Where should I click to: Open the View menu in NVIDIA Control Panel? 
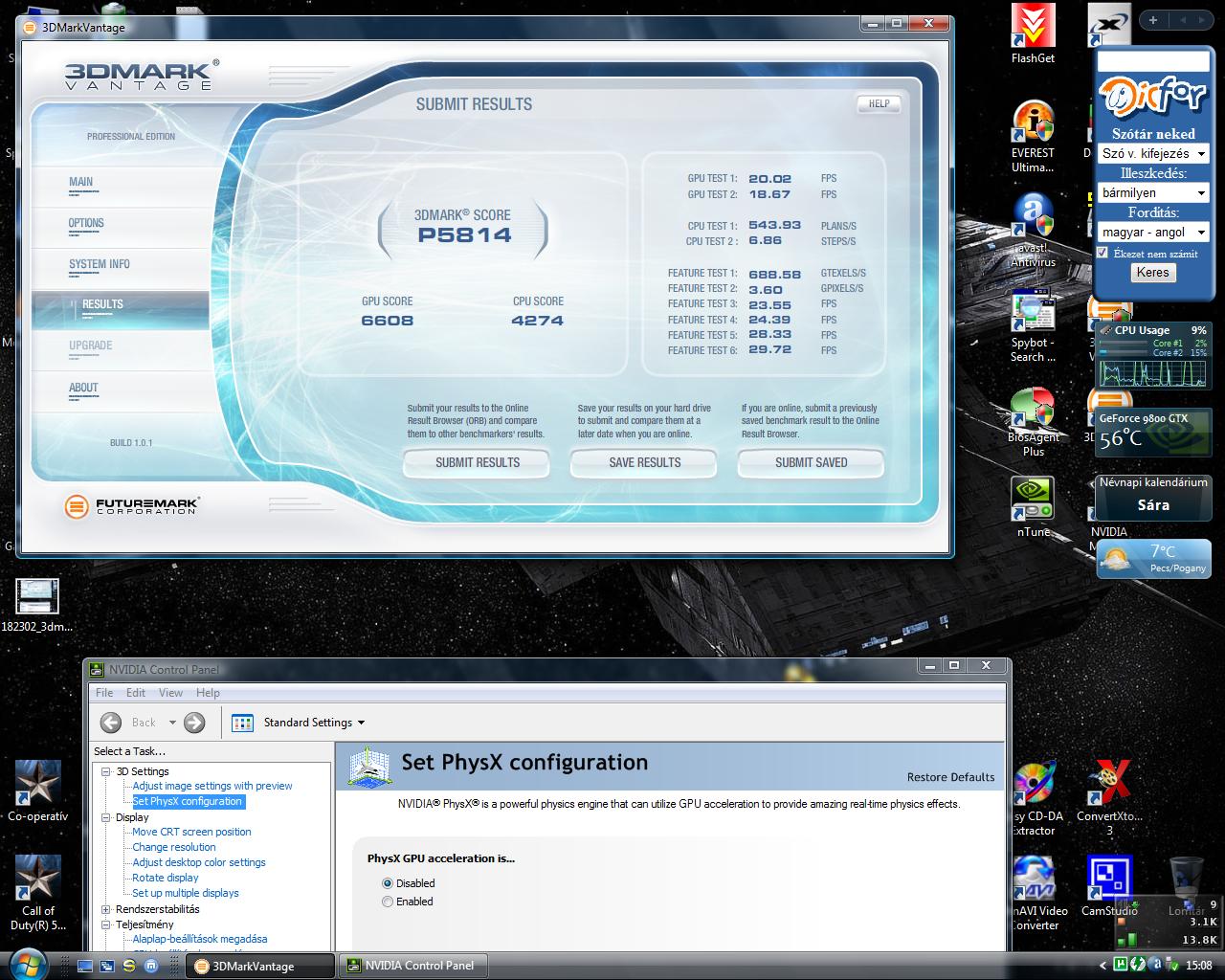[170, 693]
